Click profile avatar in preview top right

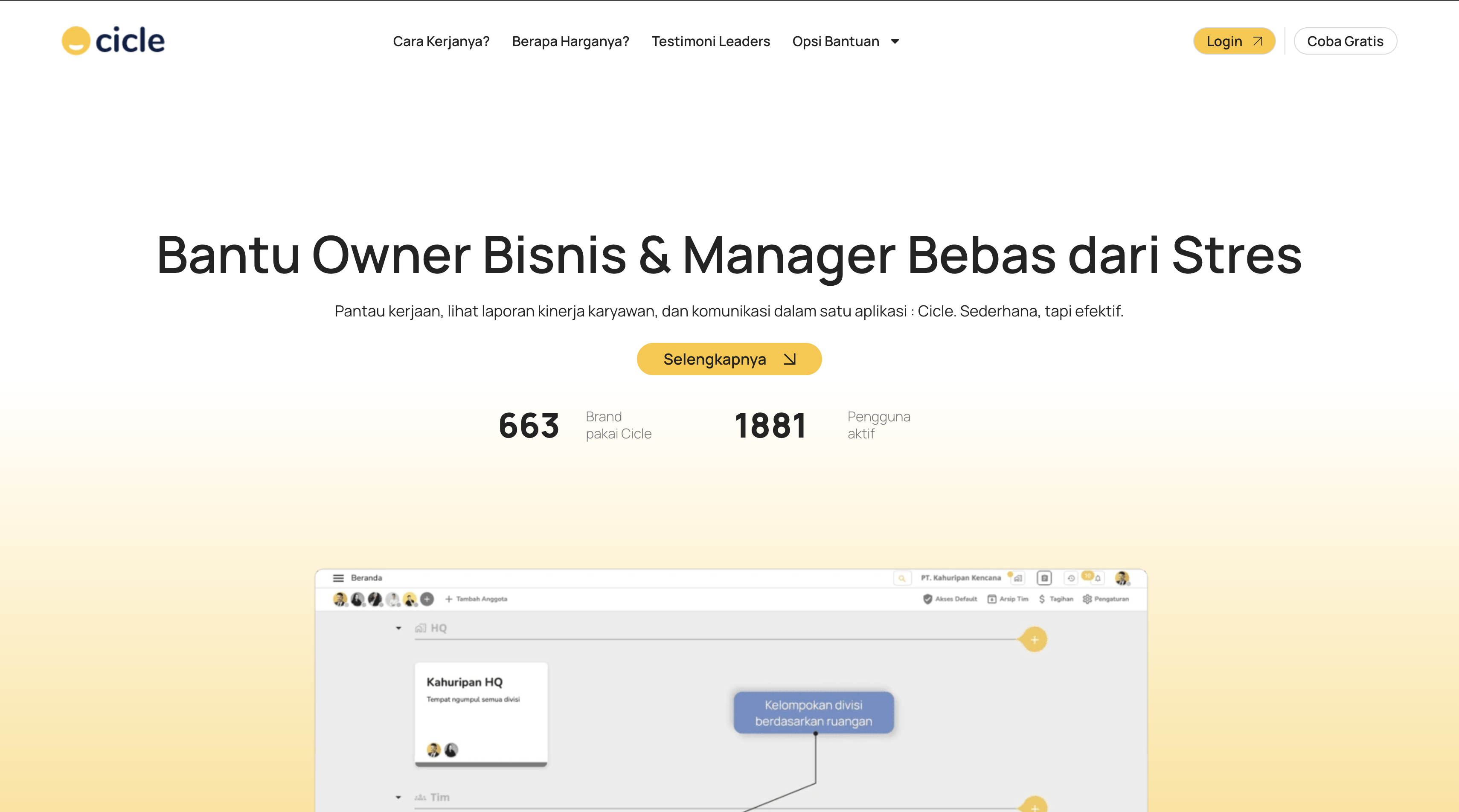click(x=1122, y=578)
